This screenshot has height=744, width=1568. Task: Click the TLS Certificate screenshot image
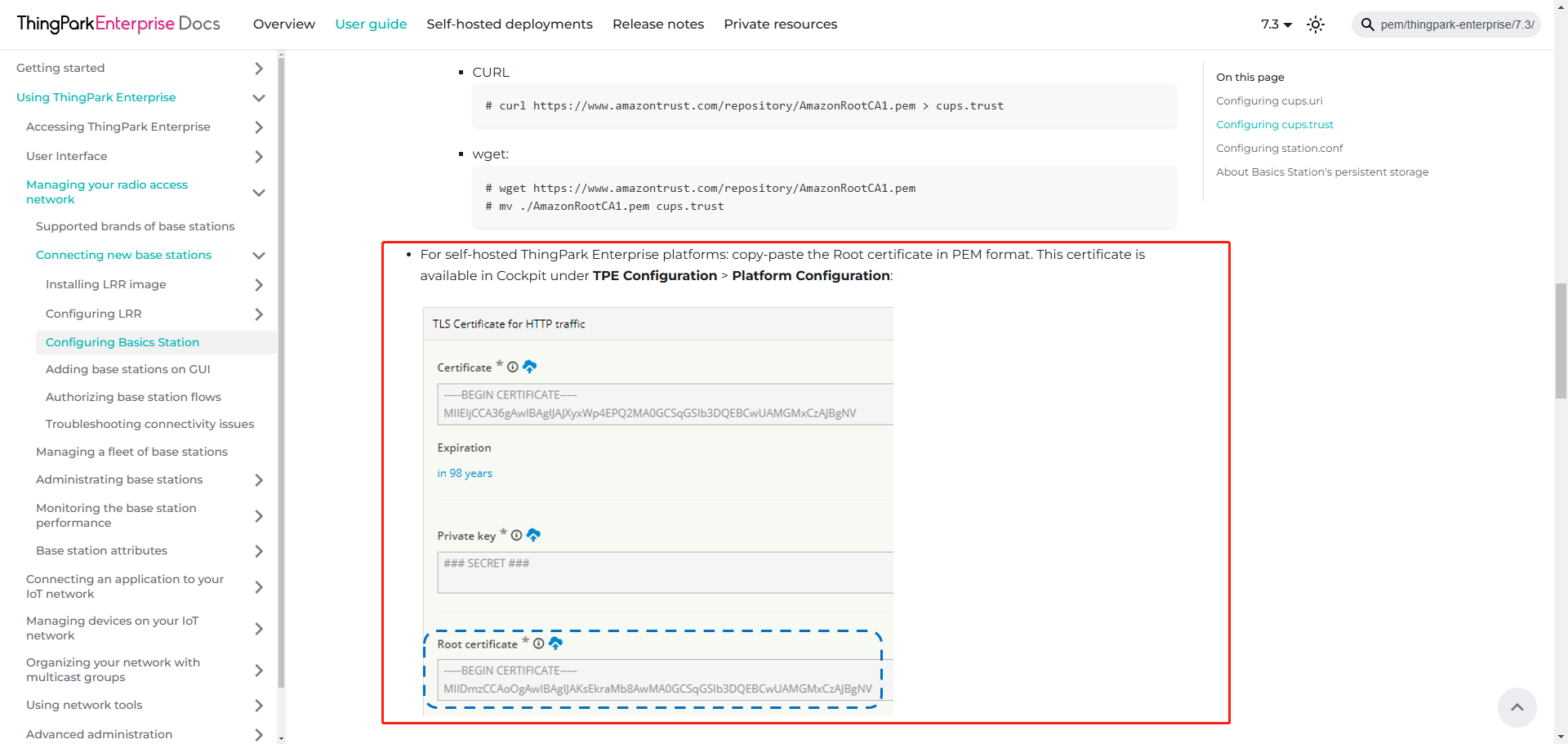pyautogui.click(x=658, y=511)
